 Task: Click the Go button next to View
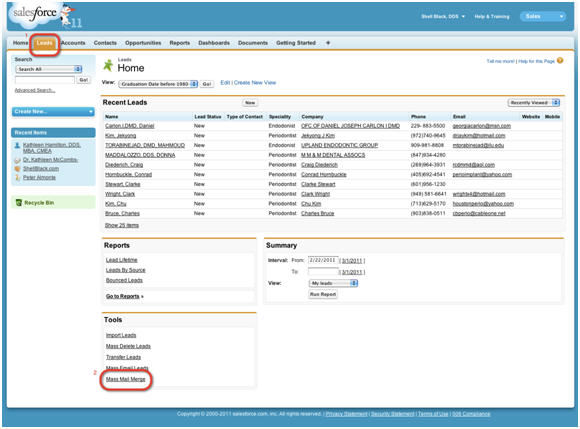(x=207, y=84)
